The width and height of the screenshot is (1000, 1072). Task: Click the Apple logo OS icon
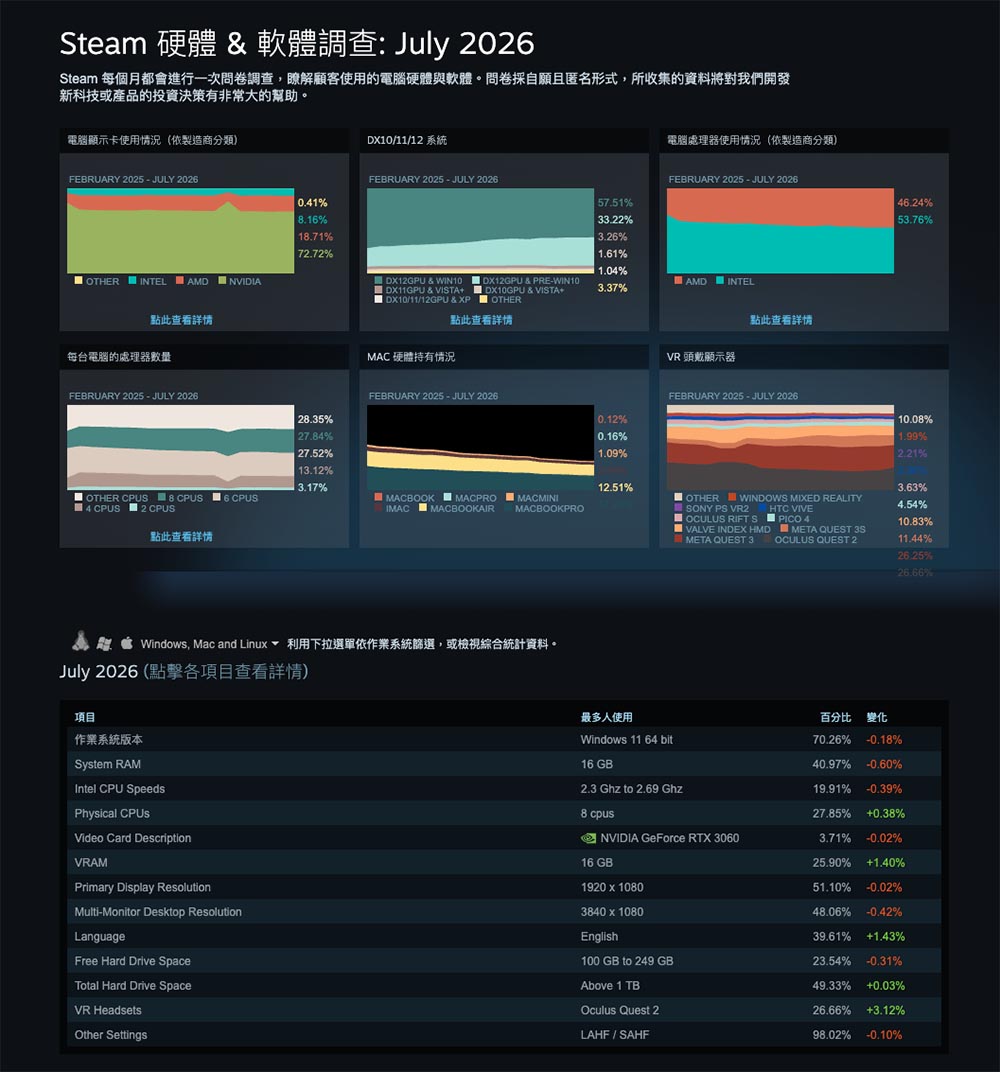pyautogui.click(x=126, y=643)
